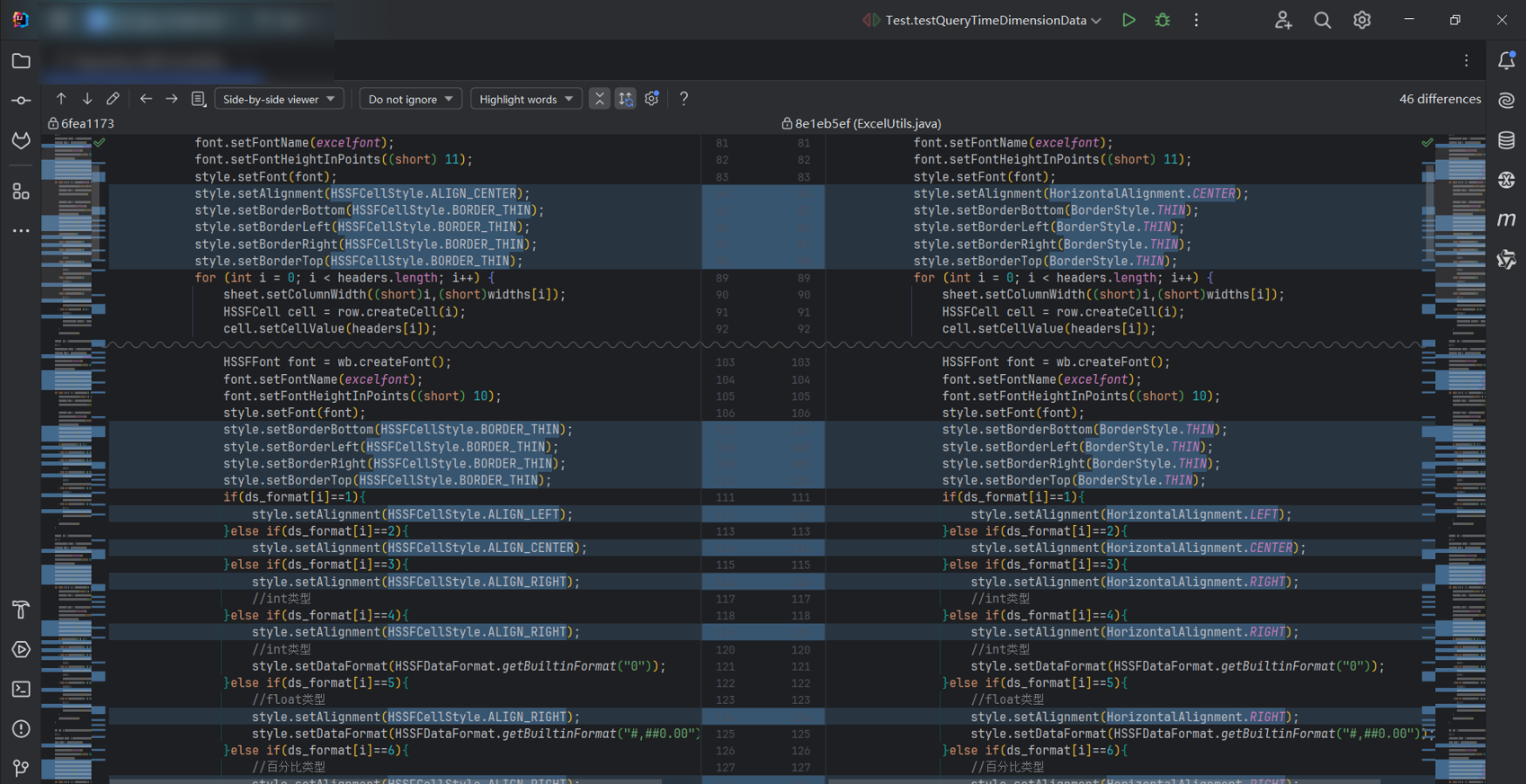
Task: Open the Terminal tool window
Action: point(21,690)
